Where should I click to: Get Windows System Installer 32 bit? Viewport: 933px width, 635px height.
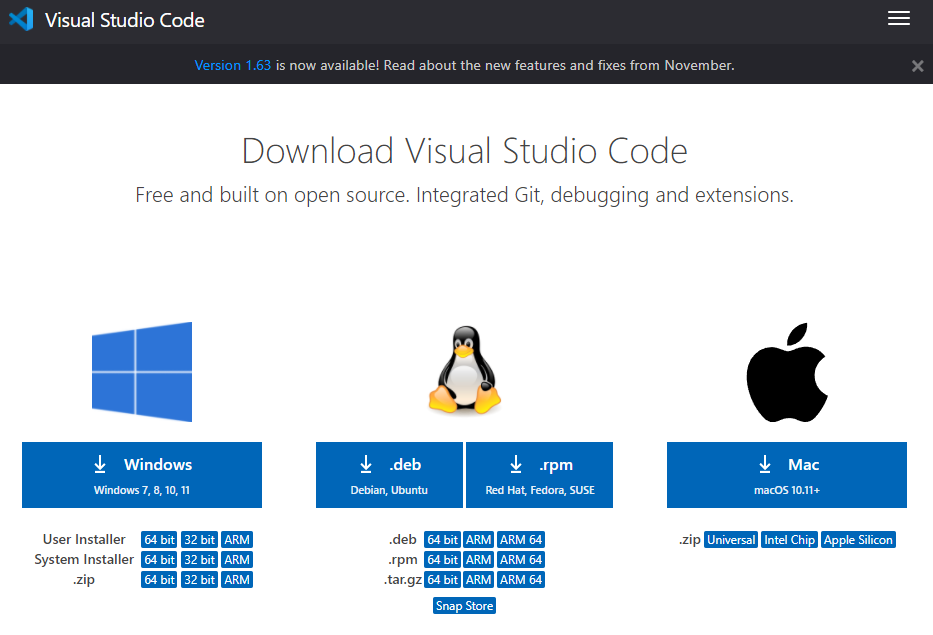199,559
